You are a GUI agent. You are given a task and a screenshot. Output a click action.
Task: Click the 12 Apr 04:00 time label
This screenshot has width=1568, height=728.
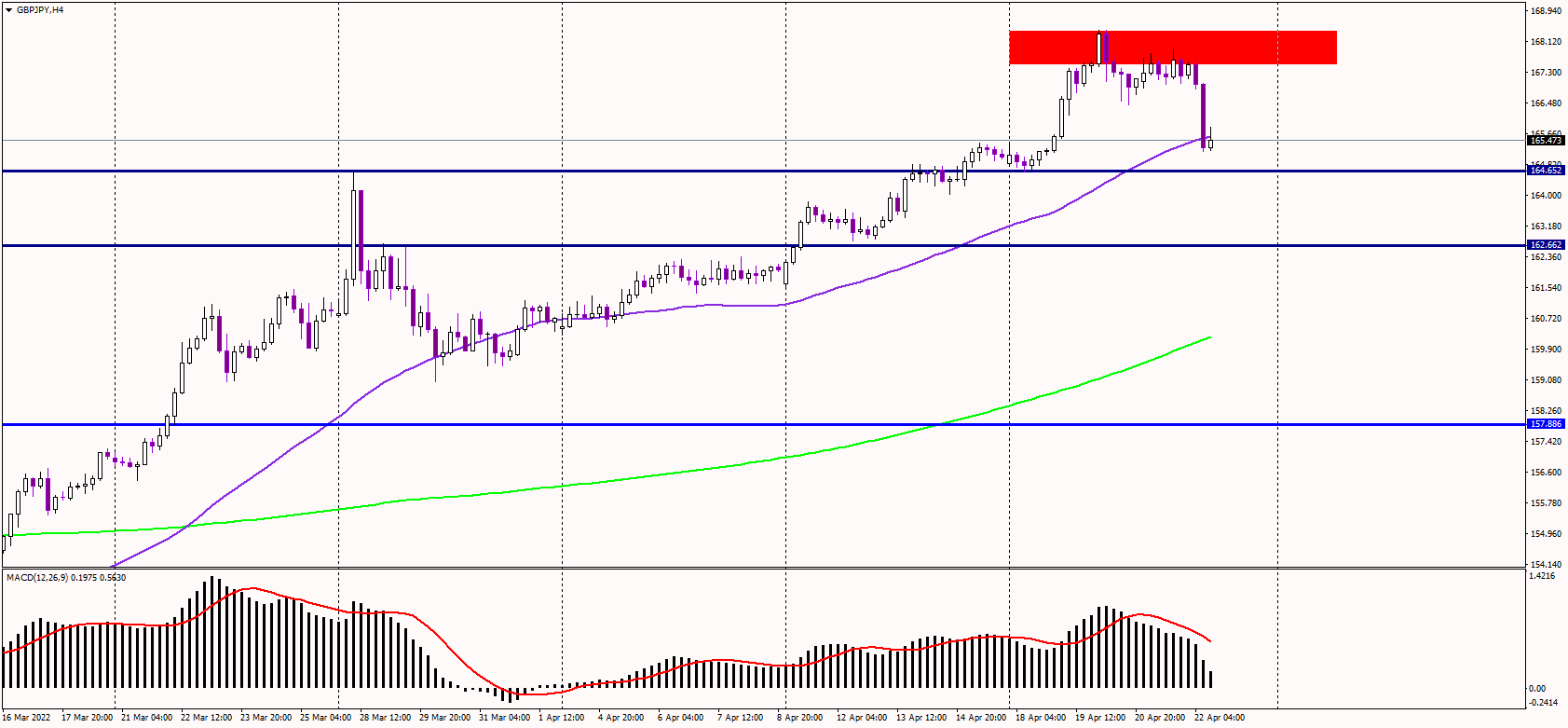862,718
